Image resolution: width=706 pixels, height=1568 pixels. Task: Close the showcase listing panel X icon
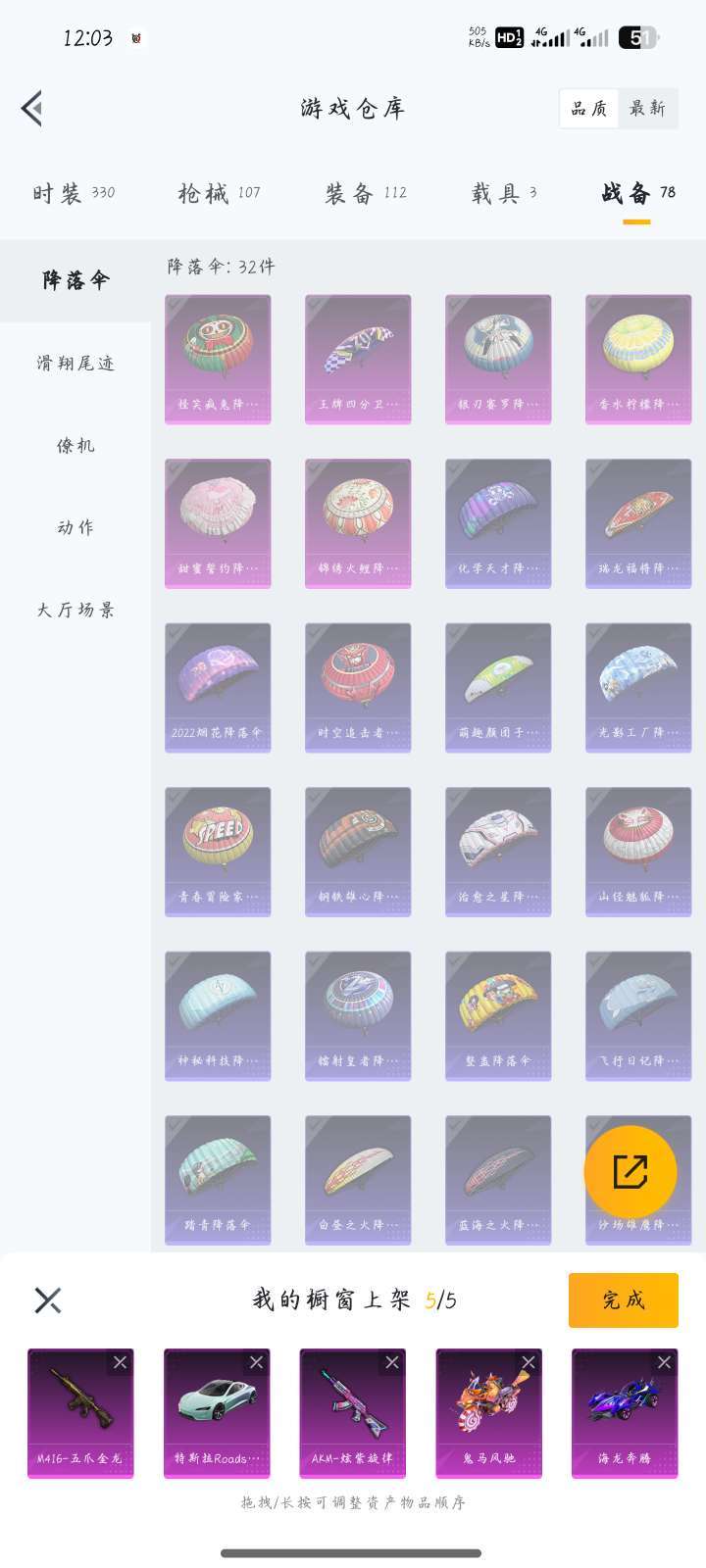click(48, 1300)
